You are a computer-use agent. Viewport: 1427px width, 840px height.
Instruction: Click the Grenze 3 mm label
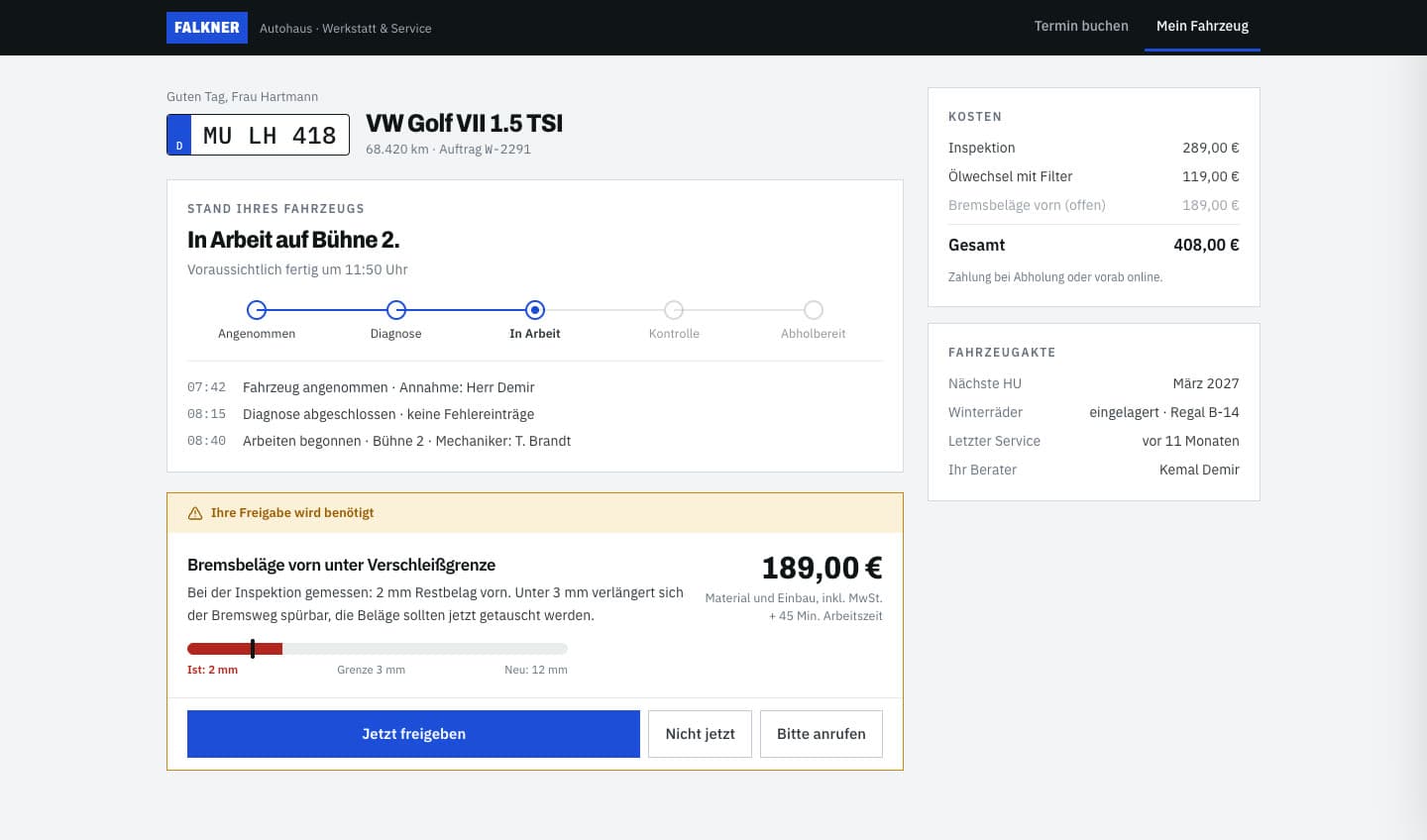click(x=371, y=670)
